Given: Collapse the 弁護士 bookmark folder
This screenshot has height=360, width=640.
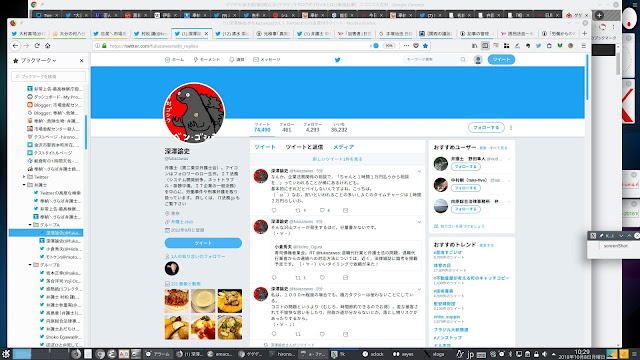Looking at the screenshot, I should point(24,185).
